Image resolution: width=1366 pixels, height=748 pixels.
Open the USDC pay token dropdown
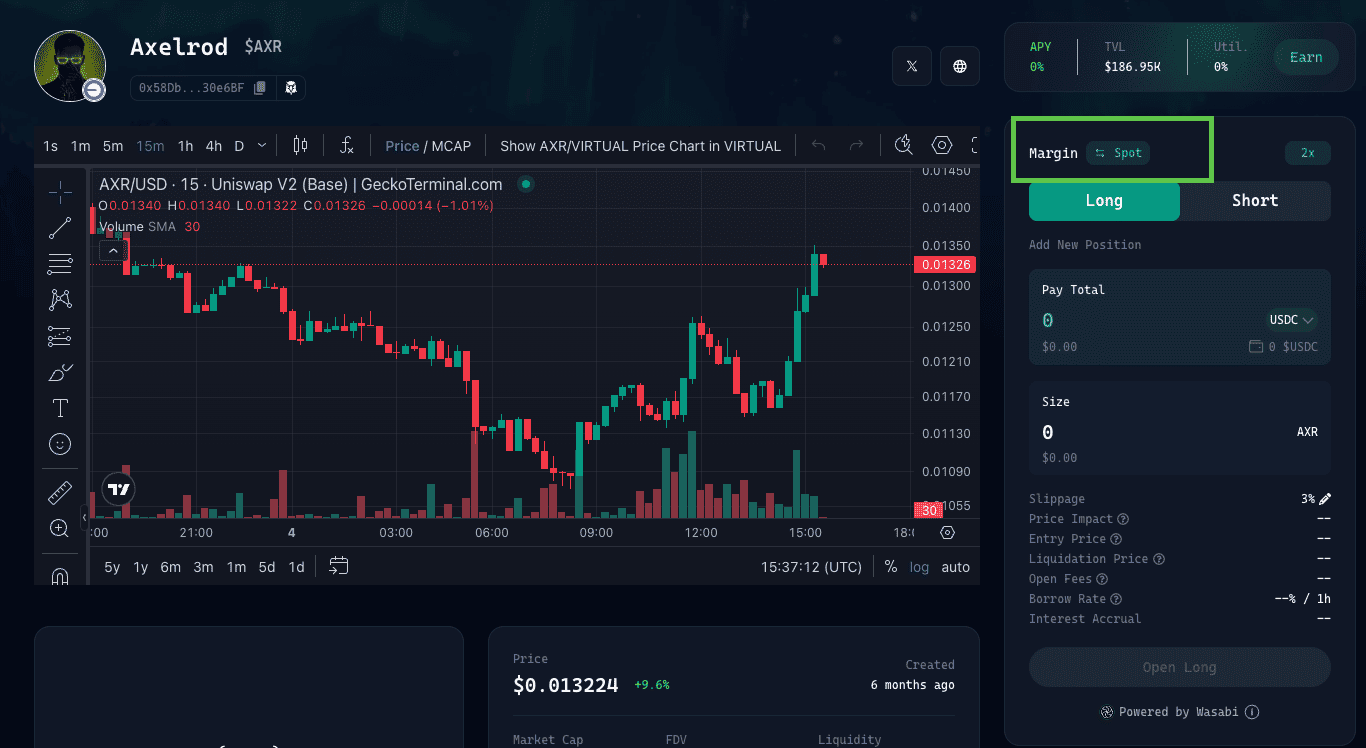click(x=1292, y=320)
